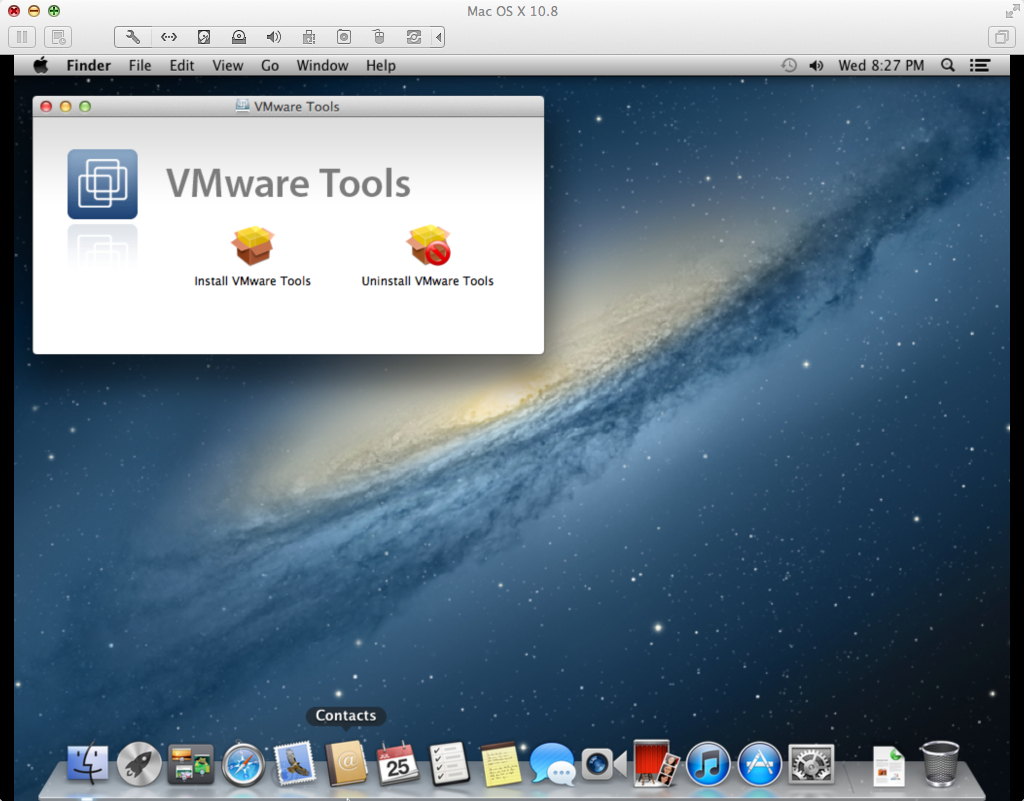Open Messages speech bubble in Dock
Viewport: 1024px width, 801px height.
552,764
